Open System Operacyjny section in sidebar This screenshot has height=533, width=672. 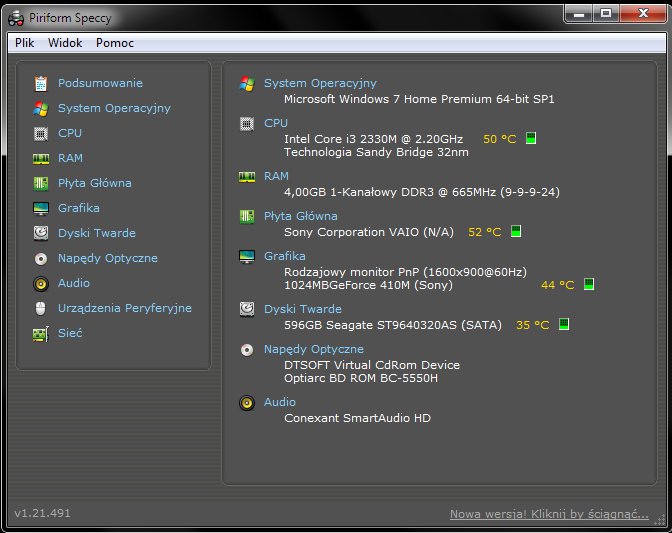tap(114, 108)
